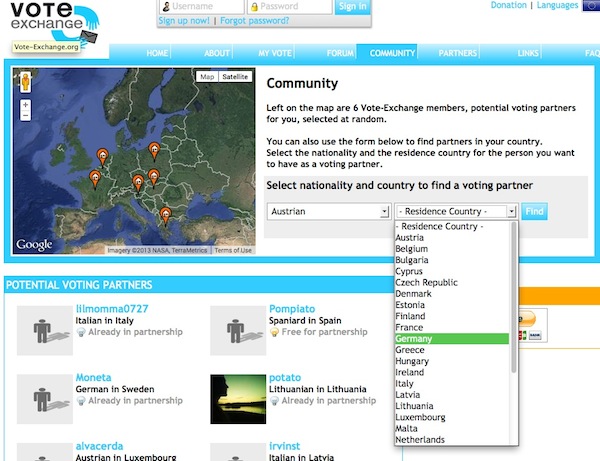The height and width of the screenshot is (461, 600).
Task: Click the Street View pegman on the map
Action: 26,82
